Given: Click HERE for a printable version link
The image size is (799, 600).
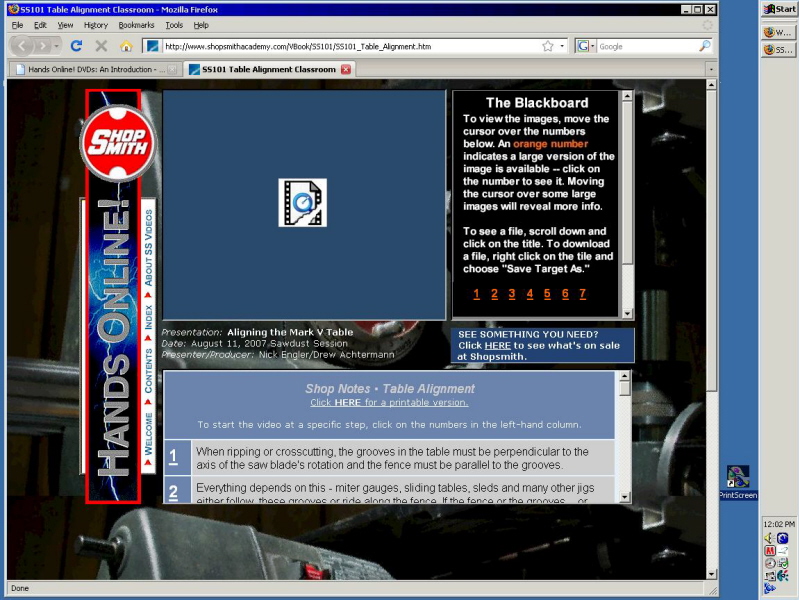Looking at the screenshot, I should (389, 402).
